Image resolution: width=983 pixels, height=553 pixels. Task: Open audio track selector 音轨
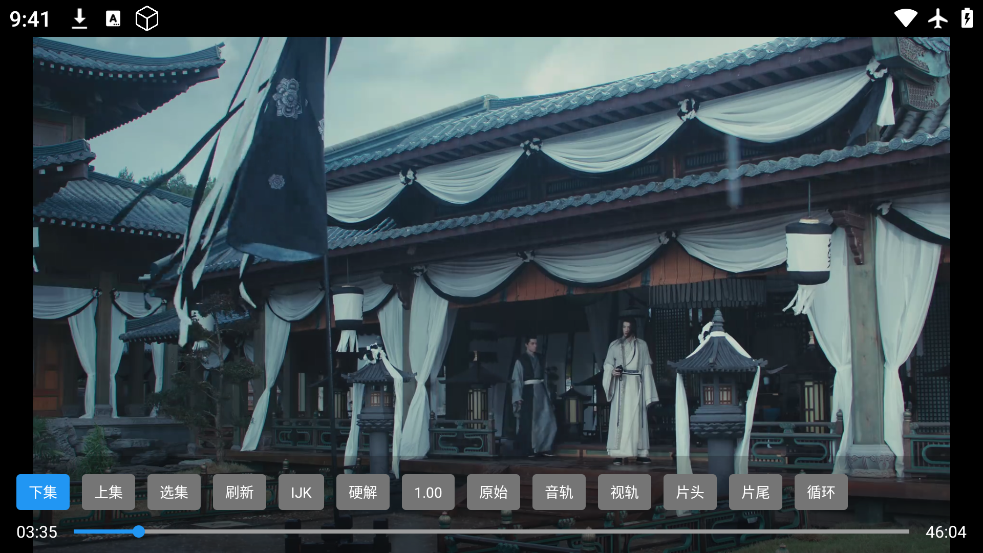pyautogui.click(x=559, y=492)
